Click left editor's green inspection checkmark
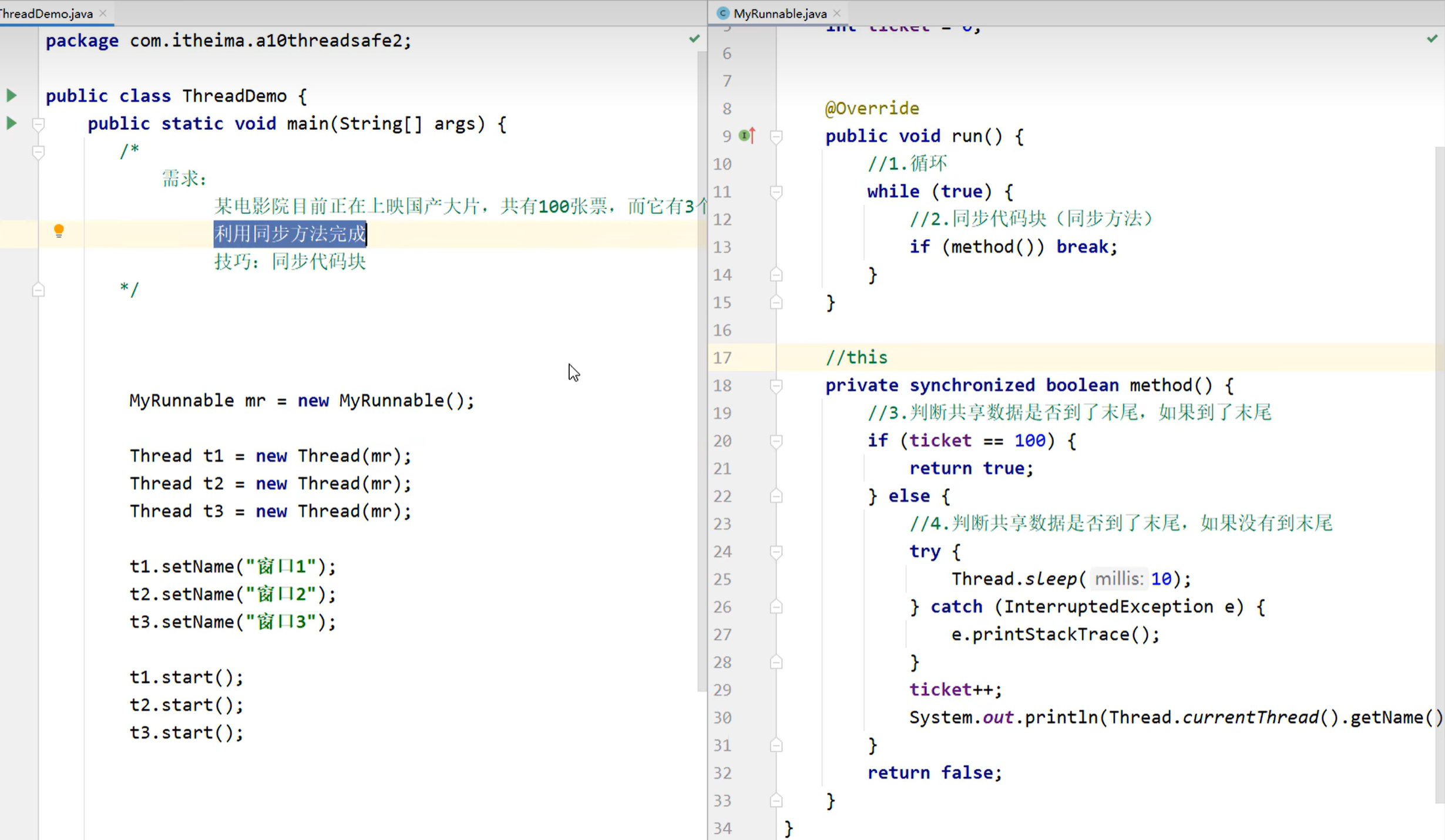The height and width of the screenshot is (840, 1445). pyautogui.click(x=694, y=39)
